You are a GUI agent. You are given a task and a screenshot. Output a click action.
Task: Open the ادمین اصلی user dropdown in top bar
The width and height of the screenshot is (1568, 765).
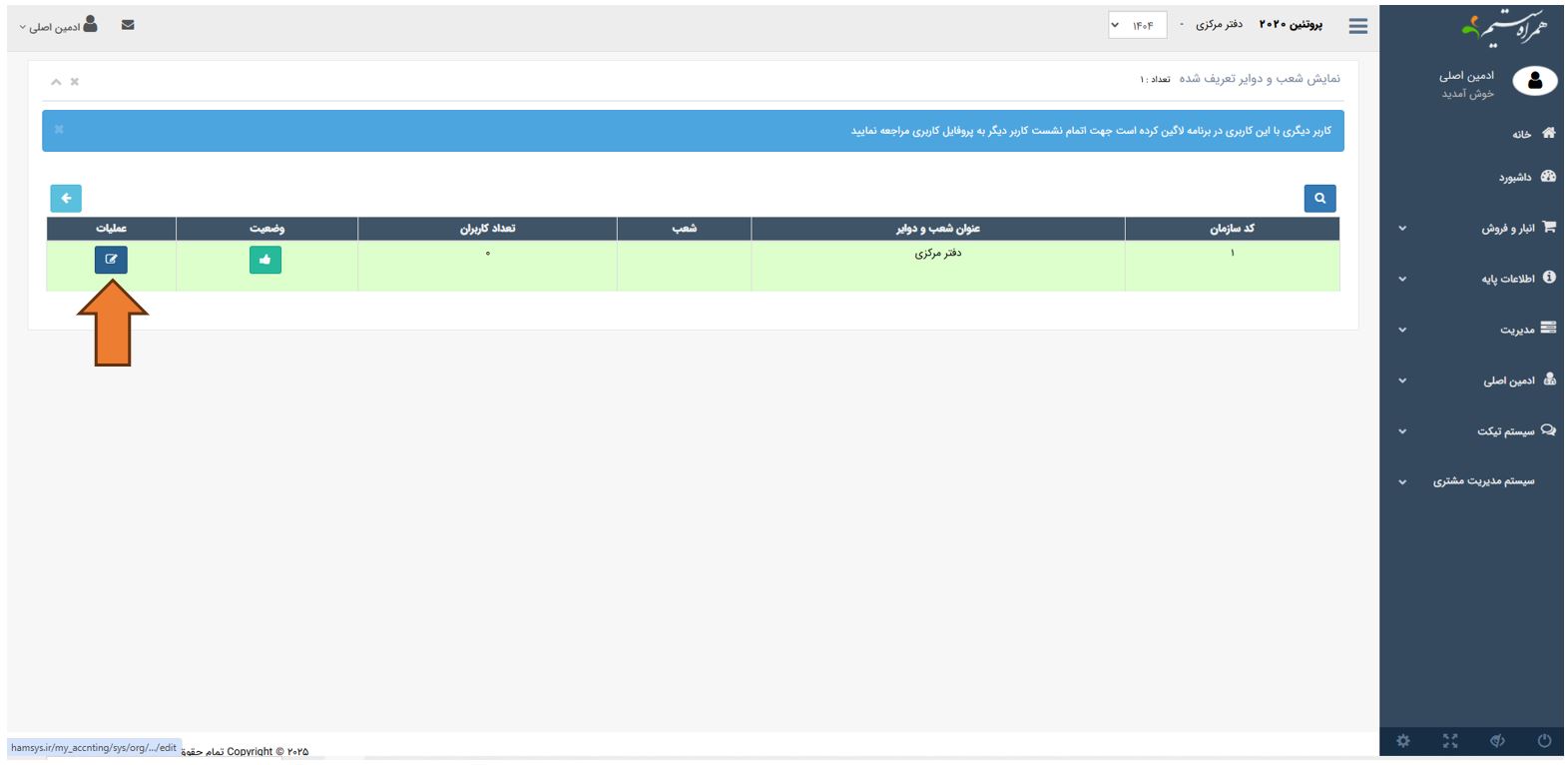(x=60, y=26)
